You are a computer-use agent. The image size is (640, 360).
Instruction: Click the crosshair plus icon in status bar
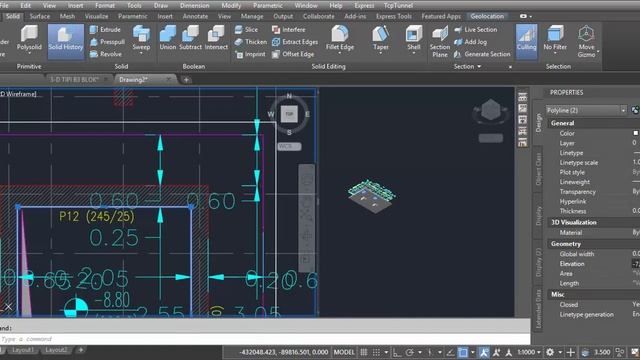pyautogui.click(x=571, y=352)
